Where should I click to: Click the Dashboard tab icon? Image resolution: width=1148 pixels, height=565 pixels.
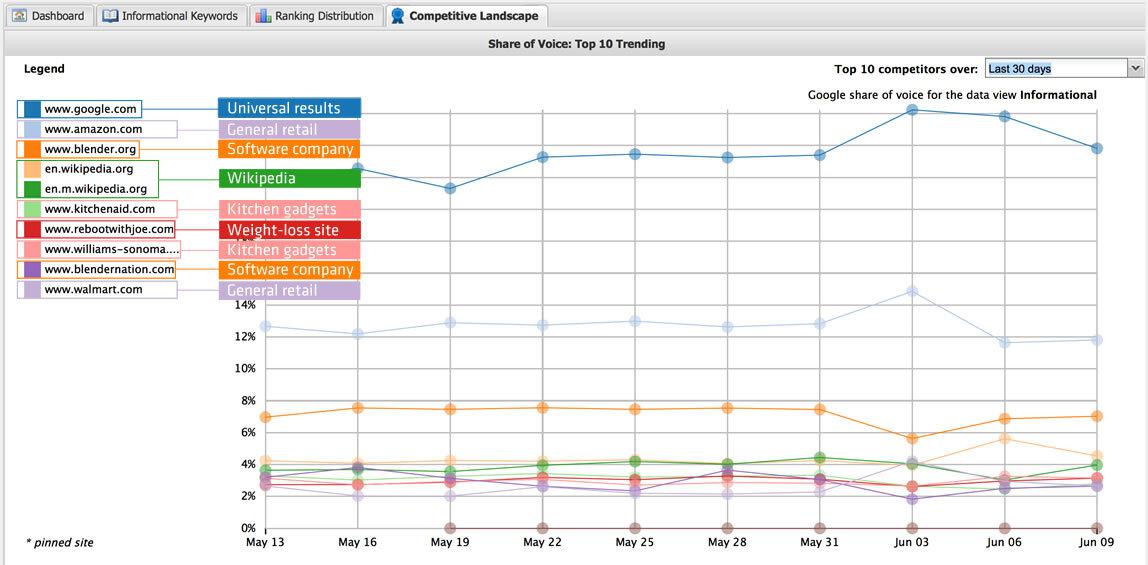(x=19, y=16)
